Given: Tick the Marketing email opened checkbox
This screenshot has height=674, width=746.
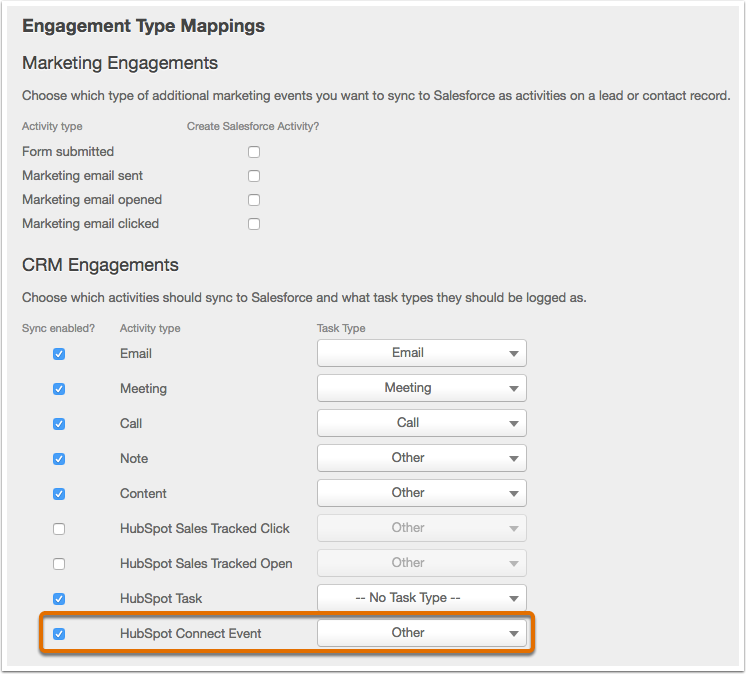Looking at the screenshot, I should pos(254,200).
